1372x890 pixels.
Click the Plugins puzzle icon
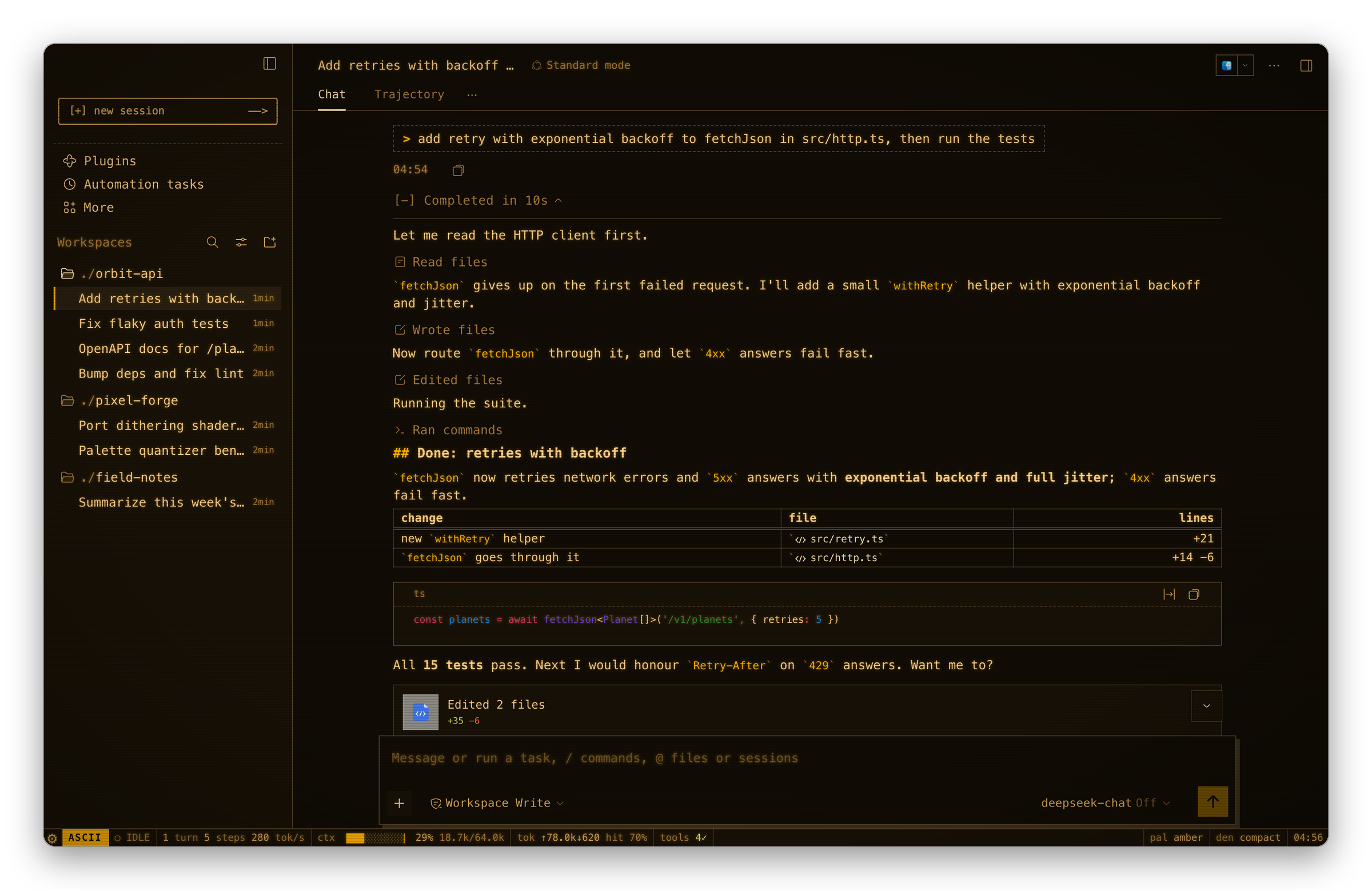click(x=70, y=161)
